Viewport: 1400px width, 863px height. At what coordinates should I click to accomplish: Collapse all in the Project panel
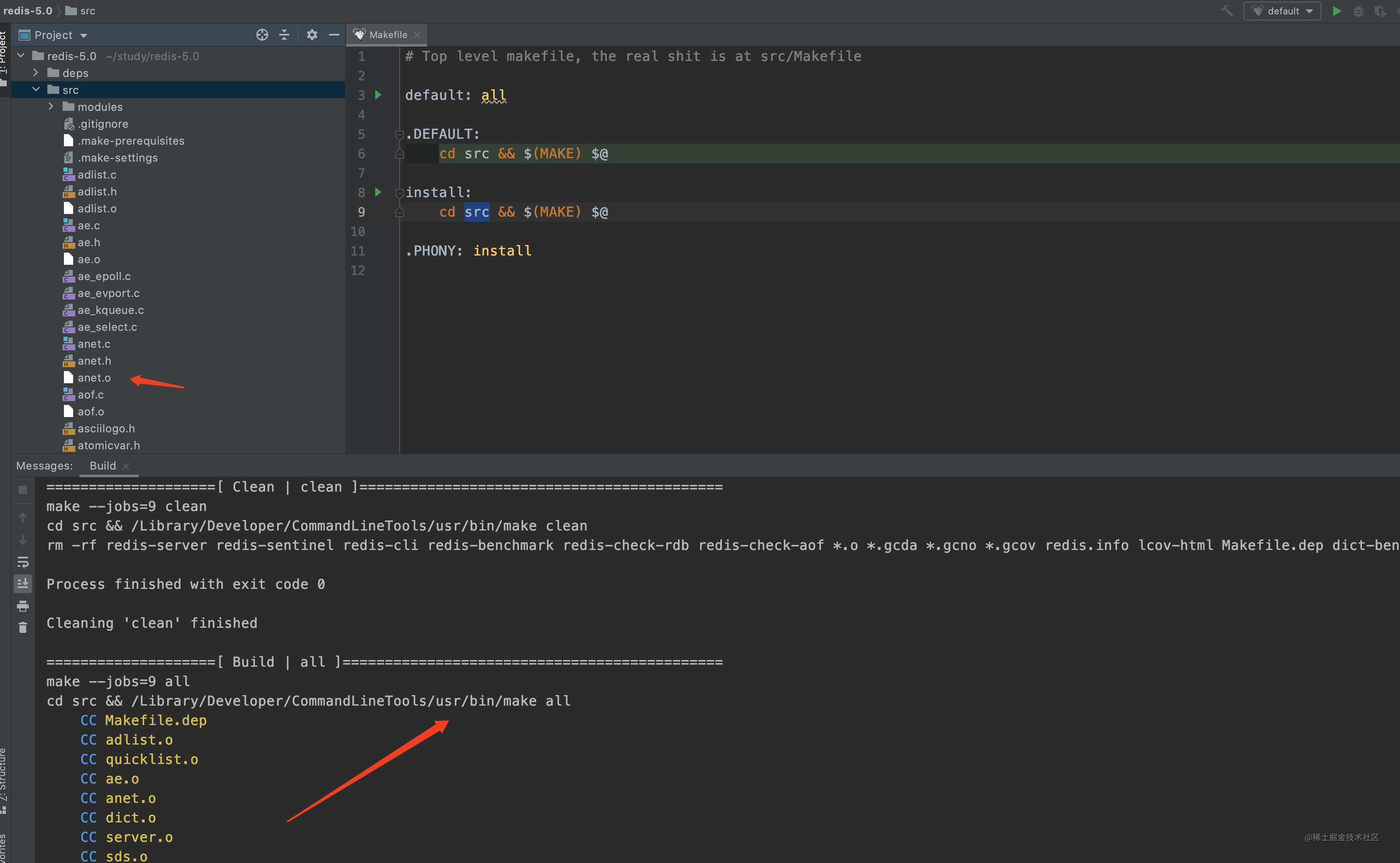pyautogui.click(x=284, y=35)
